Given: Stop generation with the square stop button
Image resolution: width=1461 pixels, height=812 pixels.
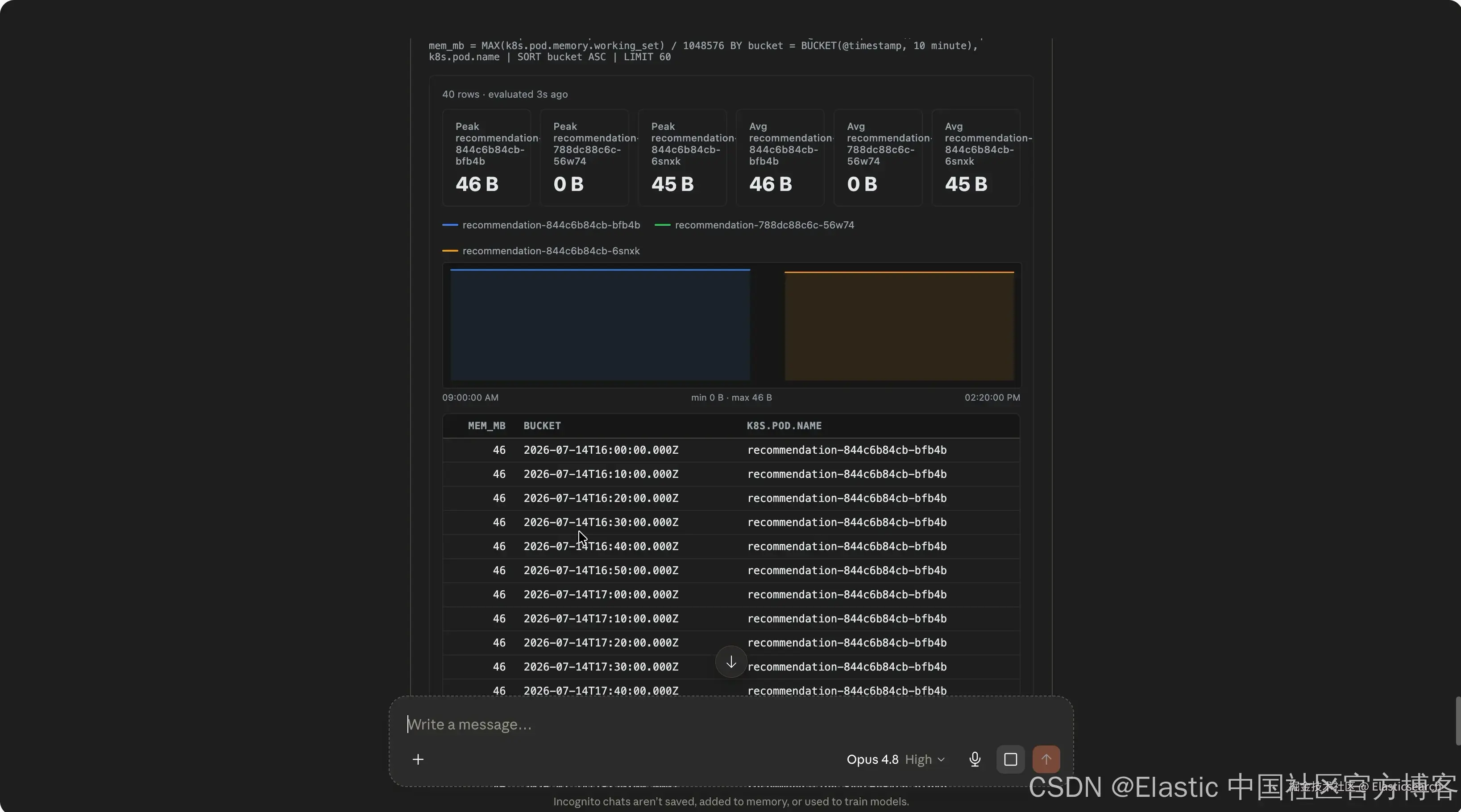Looking at the screenshot, I should click(x=1010, y=759).
